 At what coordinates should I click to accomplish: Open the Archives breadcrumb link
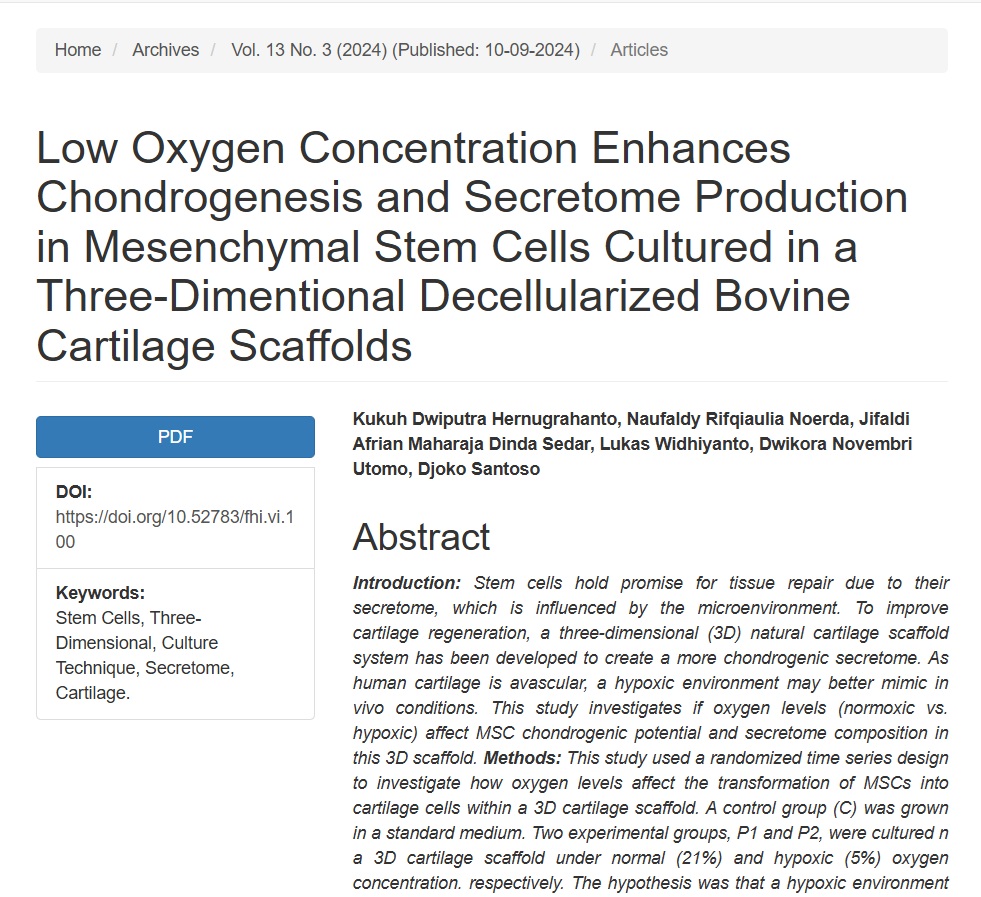(x=165, y=50)
